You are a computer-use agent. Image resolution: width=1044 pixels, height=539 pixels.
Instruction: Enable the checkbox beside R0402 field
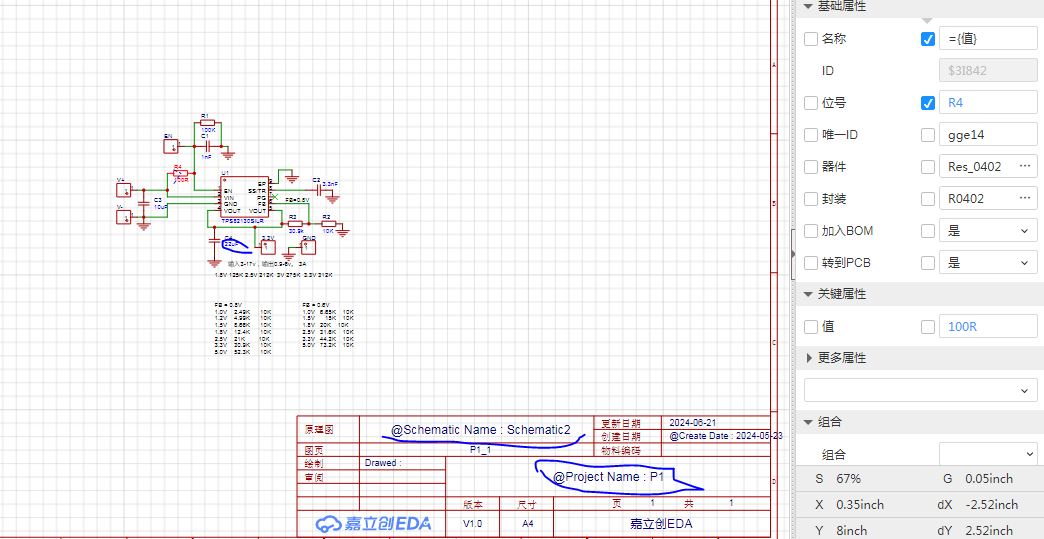pyautogui.click(x=927, y=199)
